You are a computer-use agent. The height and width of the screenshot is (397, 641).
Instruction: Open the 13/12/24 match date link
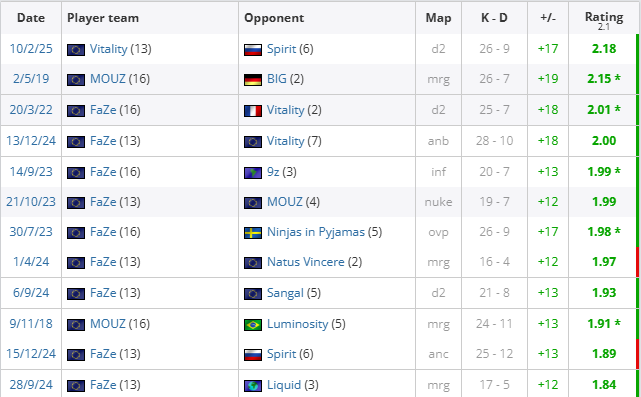31,141
